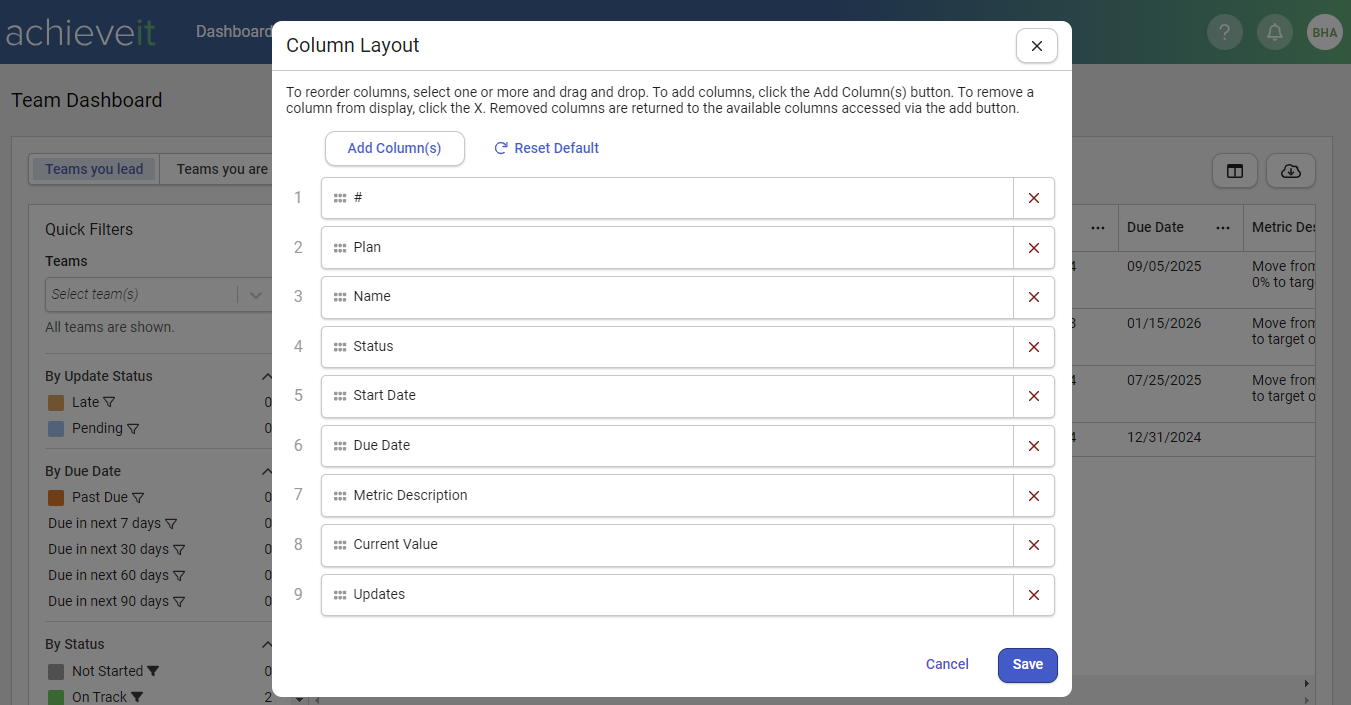This screenshot has width=1351, height=705.
Task: Select the Metric Description column row
Action: click(667, 496)
